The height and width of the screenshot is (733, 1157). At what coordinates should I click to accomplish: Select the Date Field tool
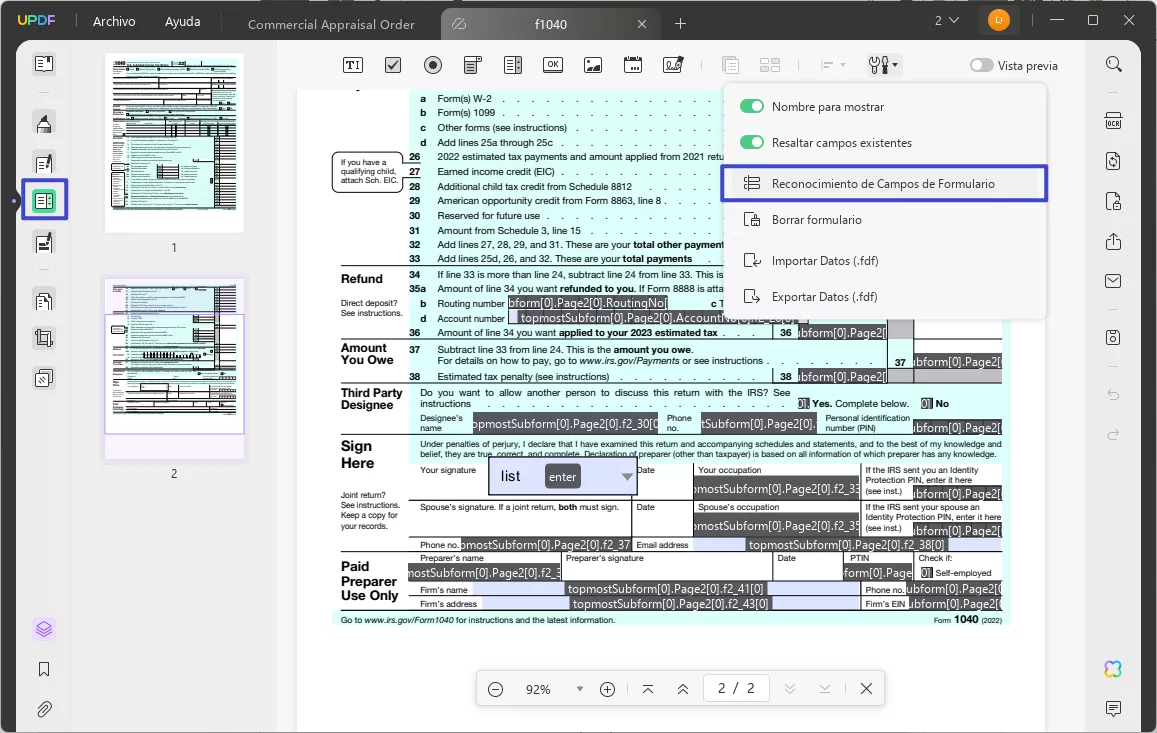[x=632, y=65]
